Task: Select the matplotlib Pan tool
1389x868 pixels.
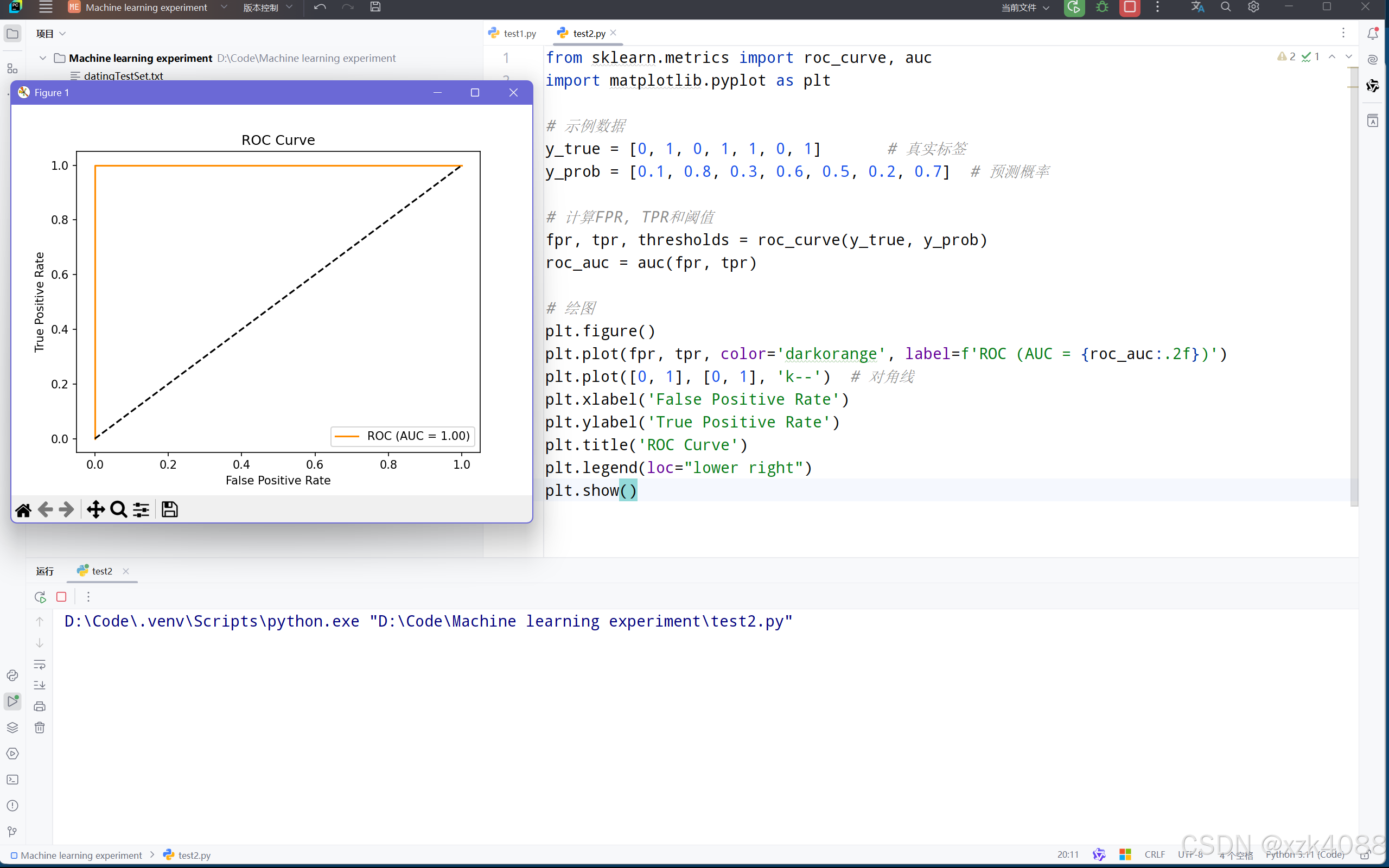Action: [95, 509]
